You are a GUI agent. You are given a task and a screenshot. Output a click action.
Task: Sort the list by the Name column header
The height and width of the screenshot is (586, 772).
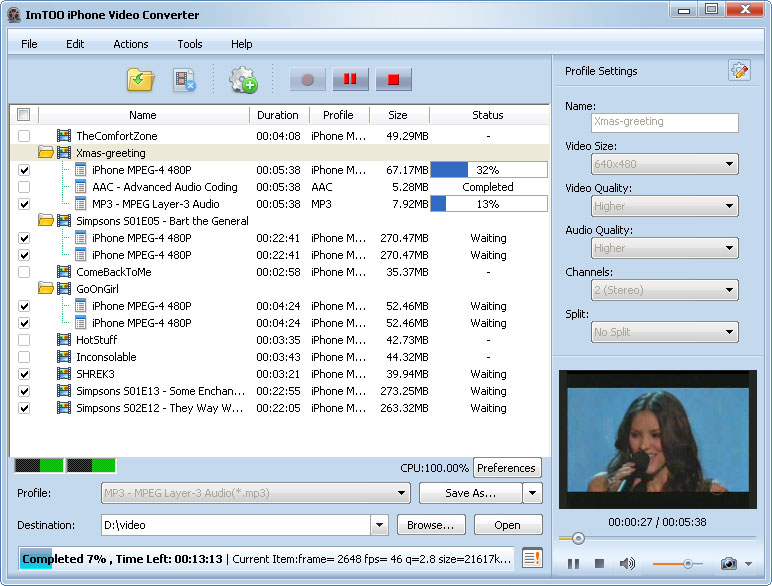coord(143,115)
